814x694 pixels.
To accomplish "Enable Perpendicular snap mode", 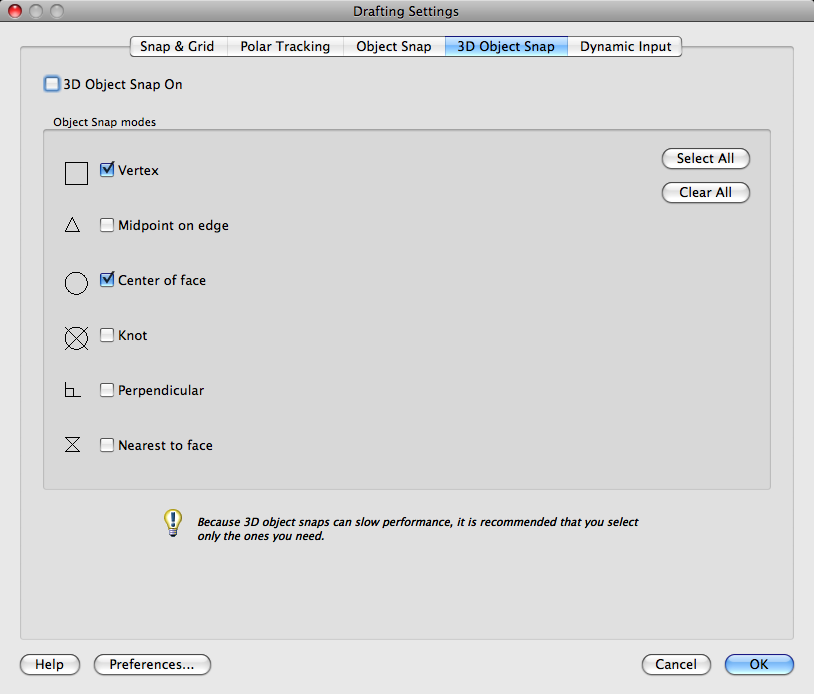I will click(107, 391).
